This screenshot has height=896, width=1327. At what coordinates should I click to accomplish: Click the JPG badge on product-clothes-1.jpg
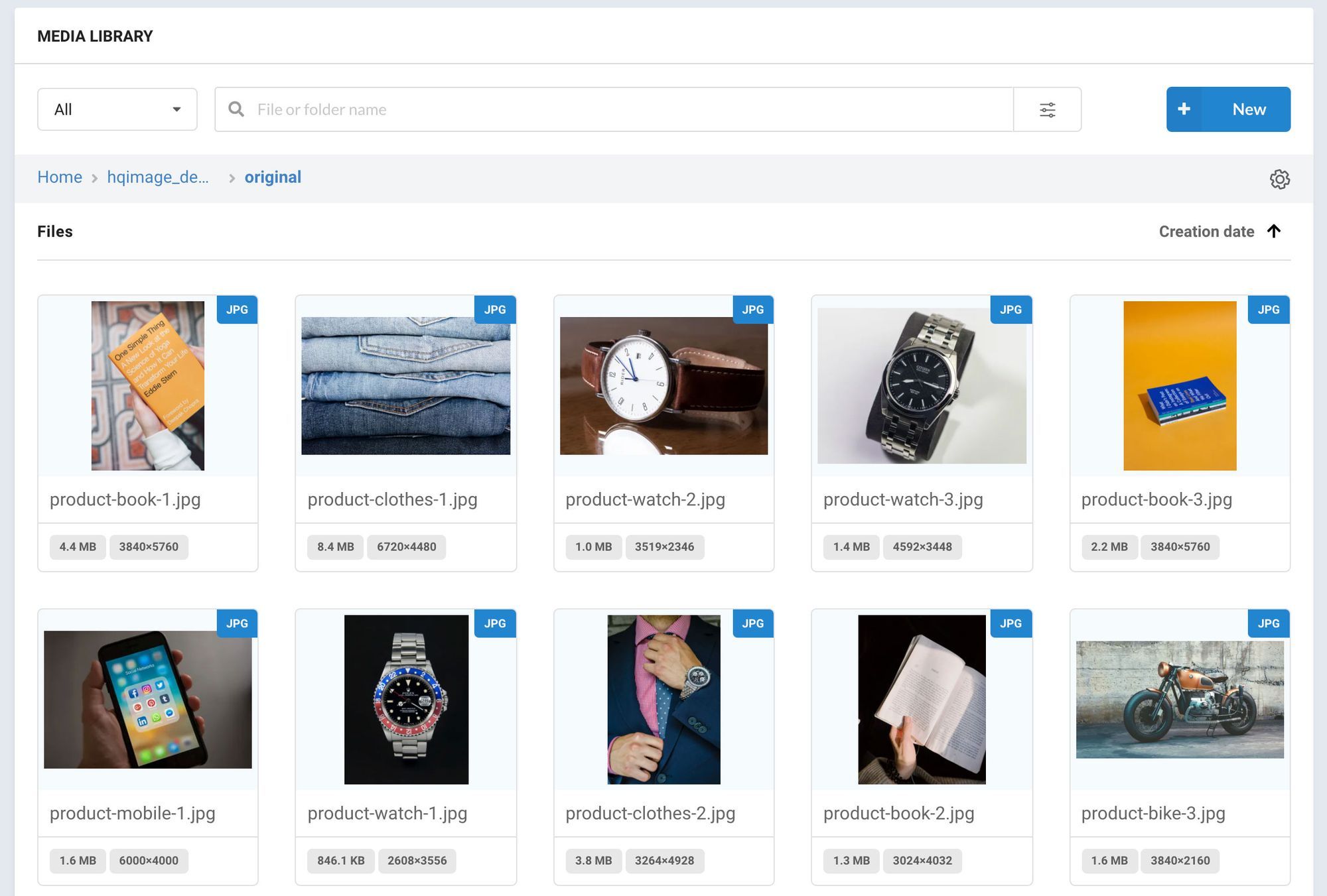pyautogui.click(x=495, y=310)
